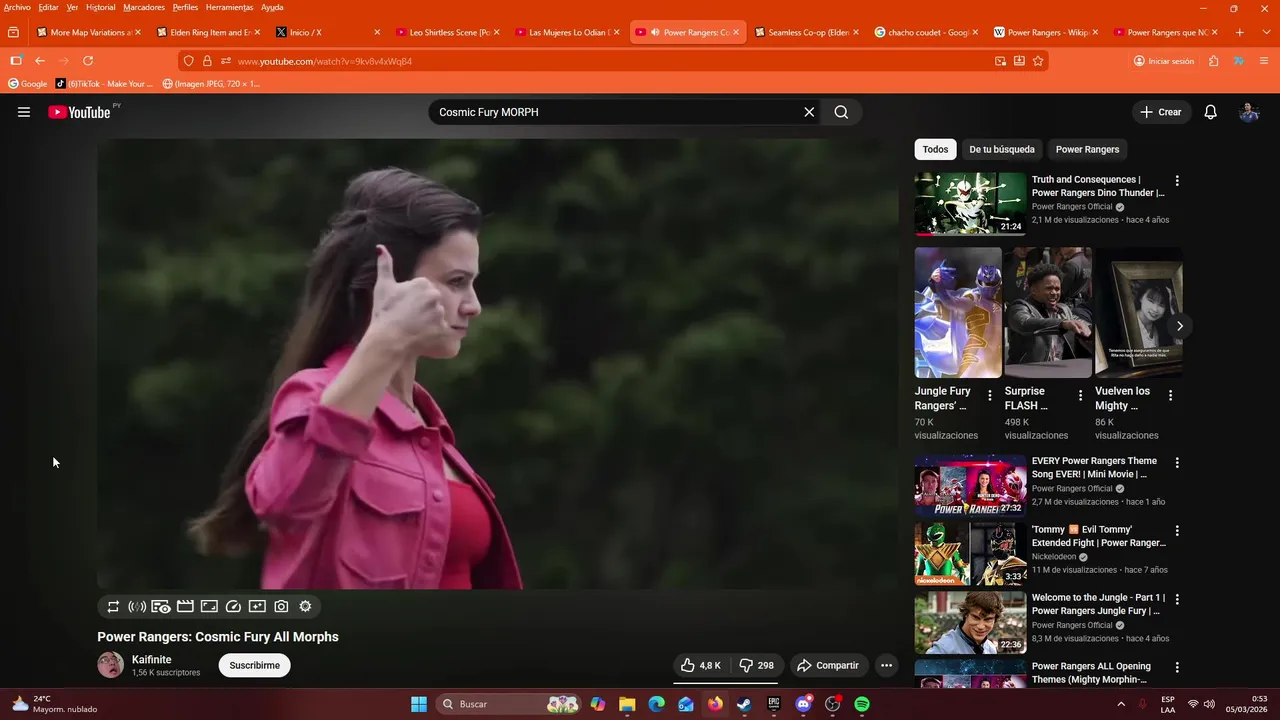Open the enhancer settings gear icon
The height and width of the screenshot is (720, 1280).
coord(305,606)
